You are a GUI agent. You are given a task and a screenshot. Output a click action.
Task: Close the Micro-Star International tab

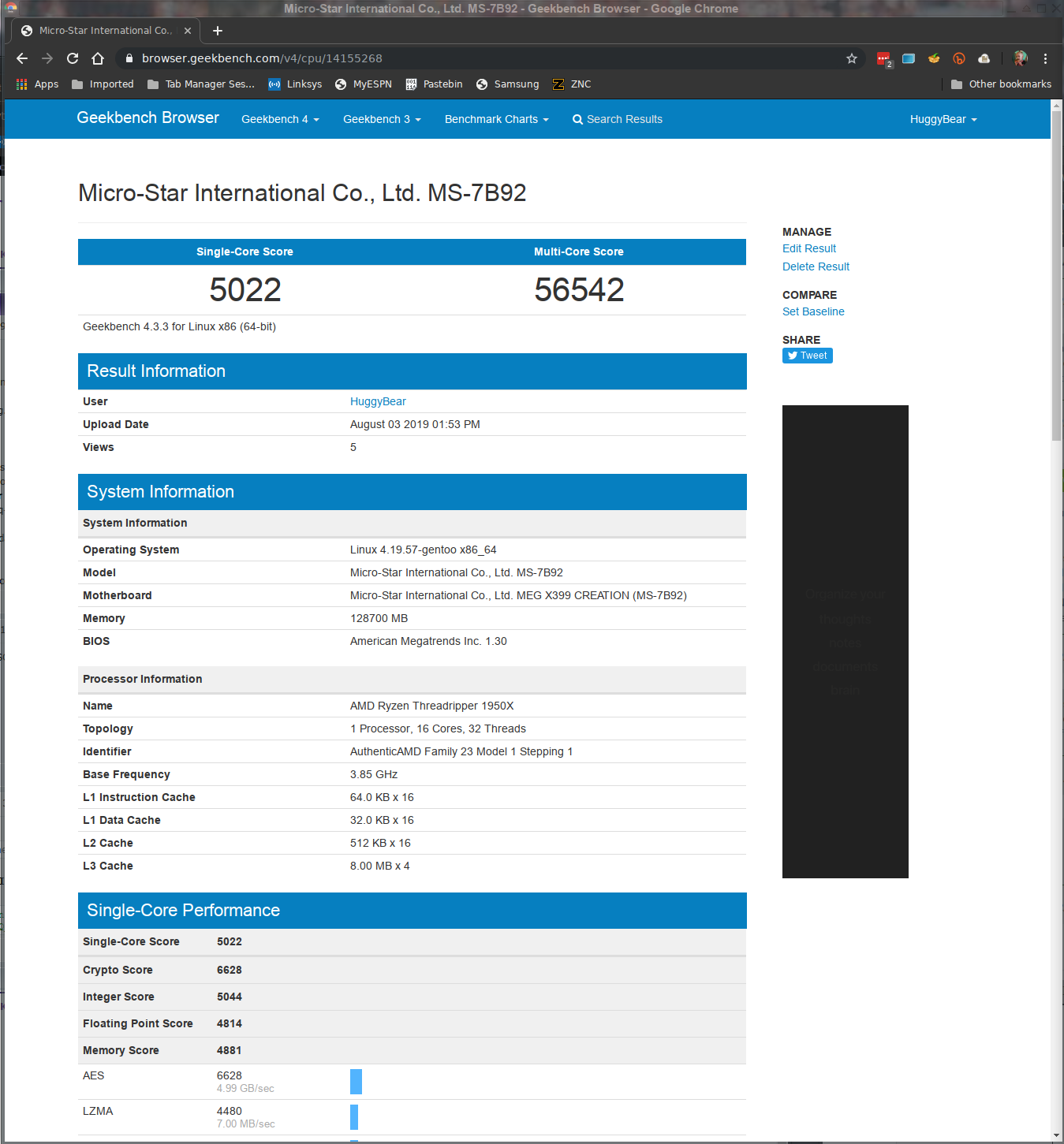[188, 31]
